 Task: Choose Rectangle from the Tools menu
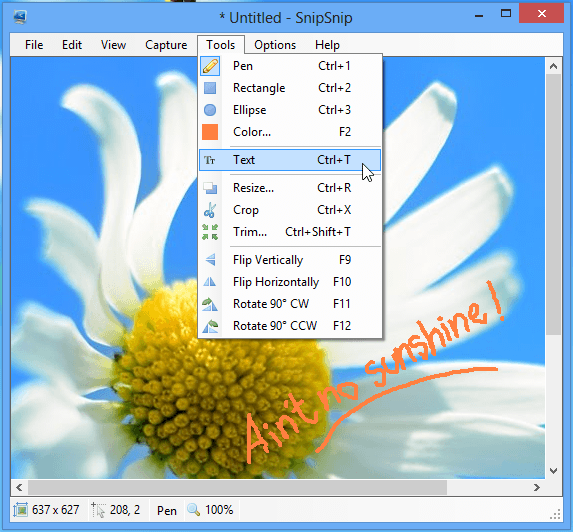pyautogui.click(x=290, y=88)
